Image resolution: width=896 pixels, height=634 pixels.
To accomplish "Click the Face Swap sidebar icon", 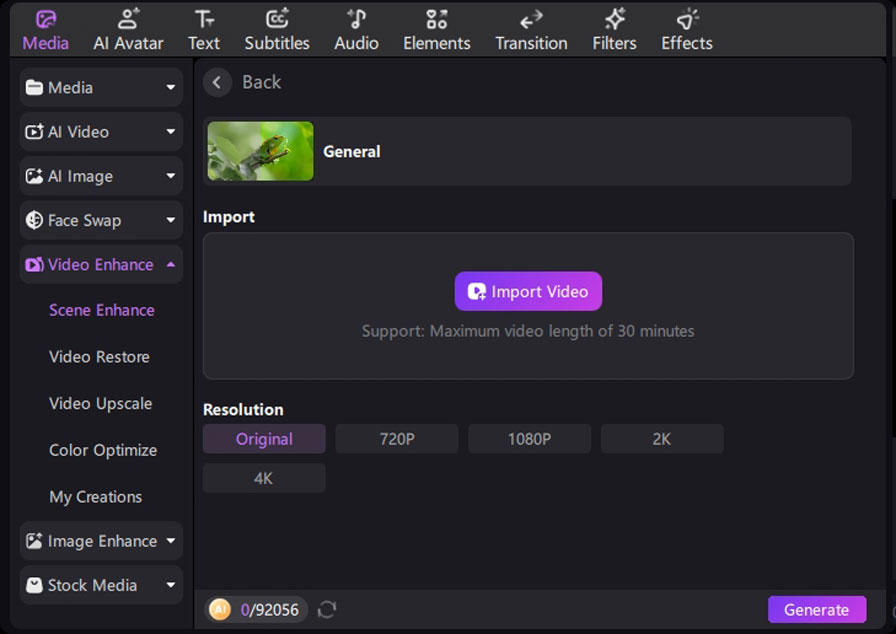I will 34,220.
